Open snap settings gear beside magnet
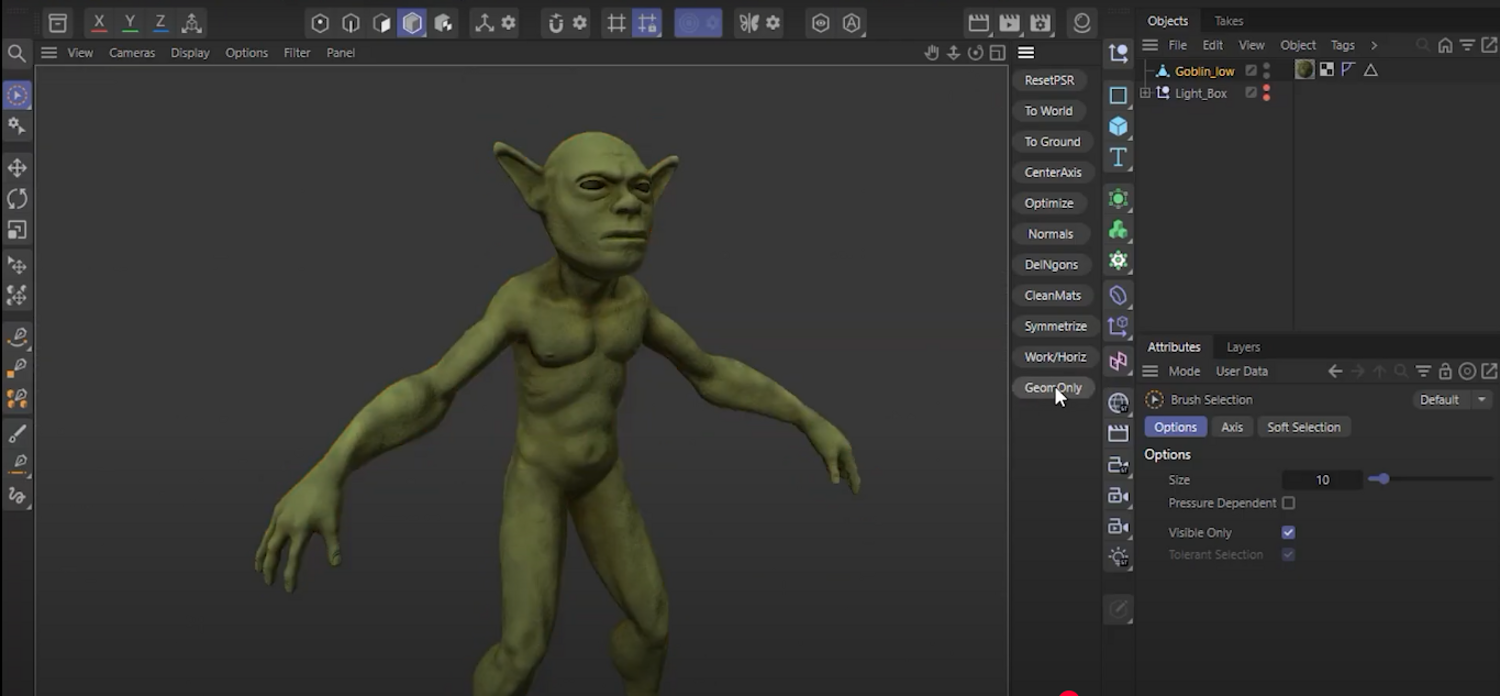The image size is (1500, 696). 580,22
